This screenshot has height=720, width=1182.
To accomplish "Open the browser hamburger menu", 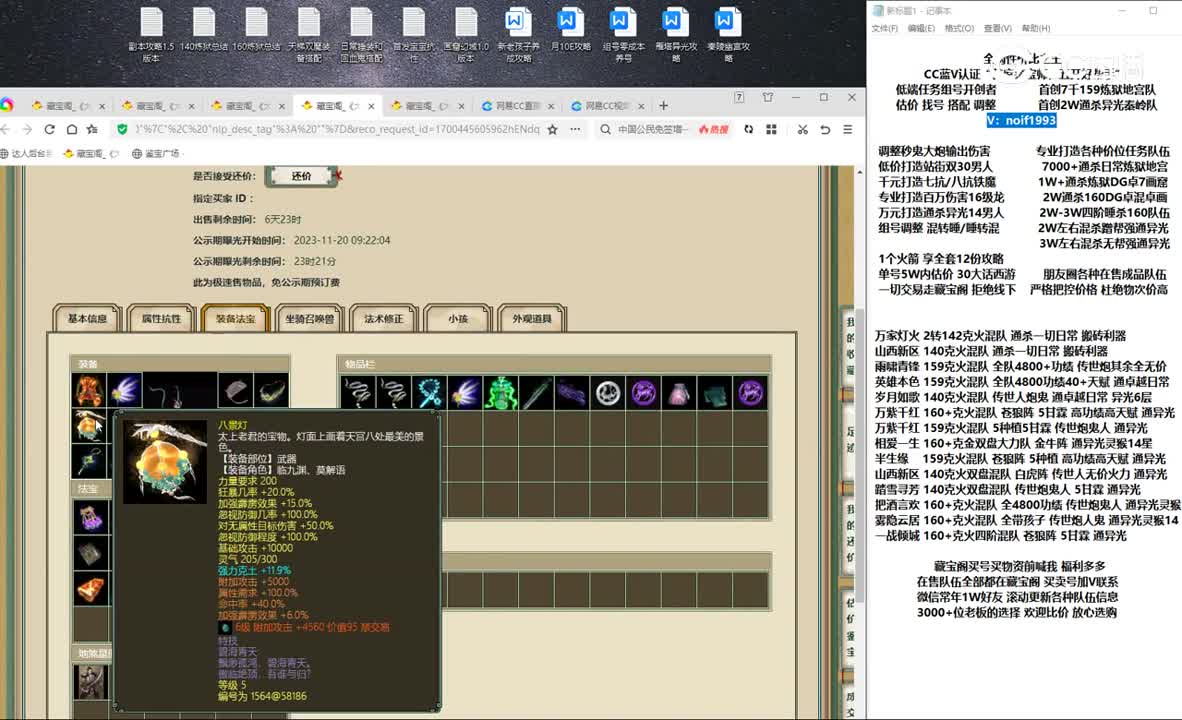I will click(x=847, y=129).
